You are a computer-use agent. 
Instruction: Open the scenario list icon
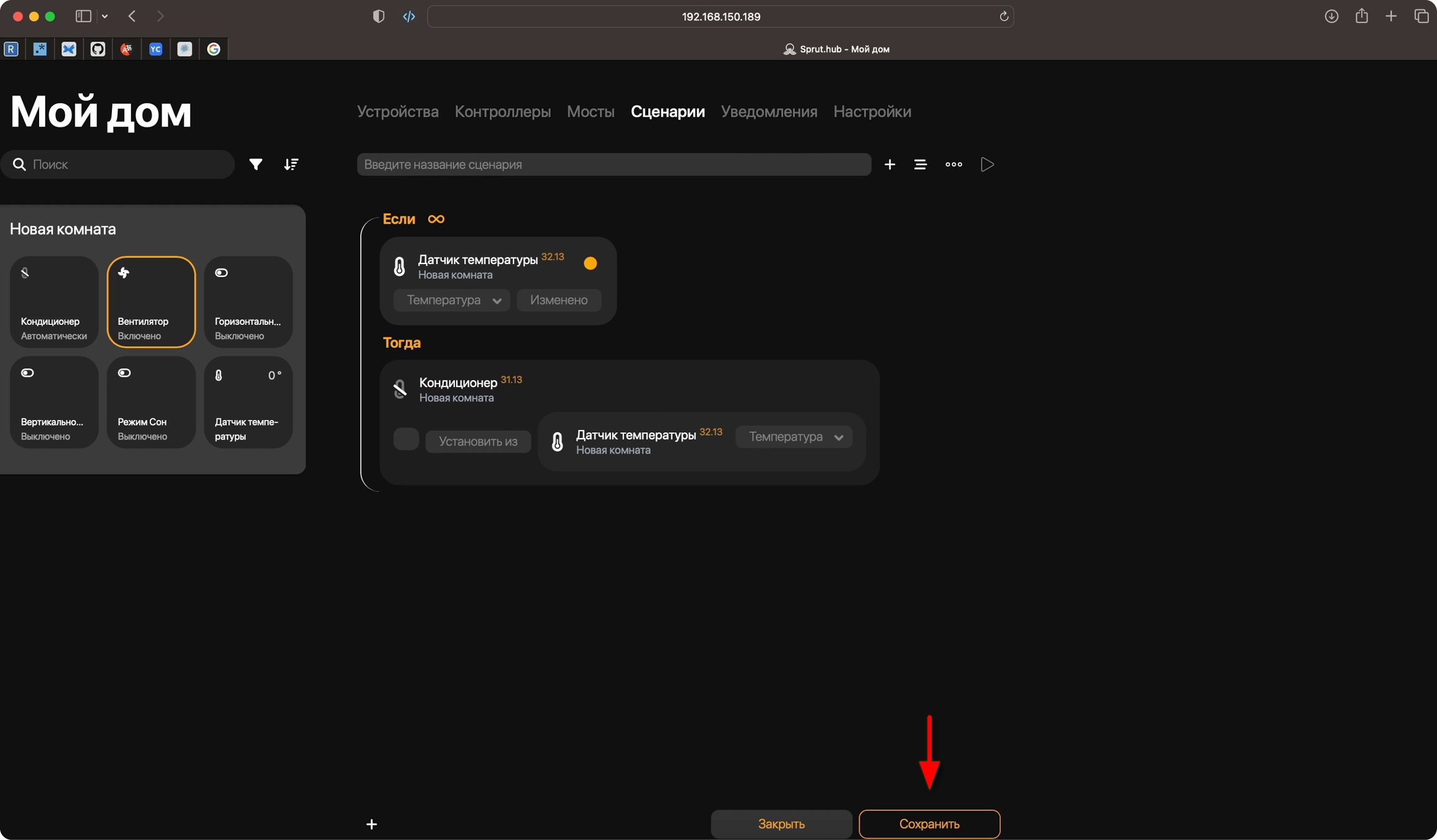pyautogui.click(x=920, y=164)
